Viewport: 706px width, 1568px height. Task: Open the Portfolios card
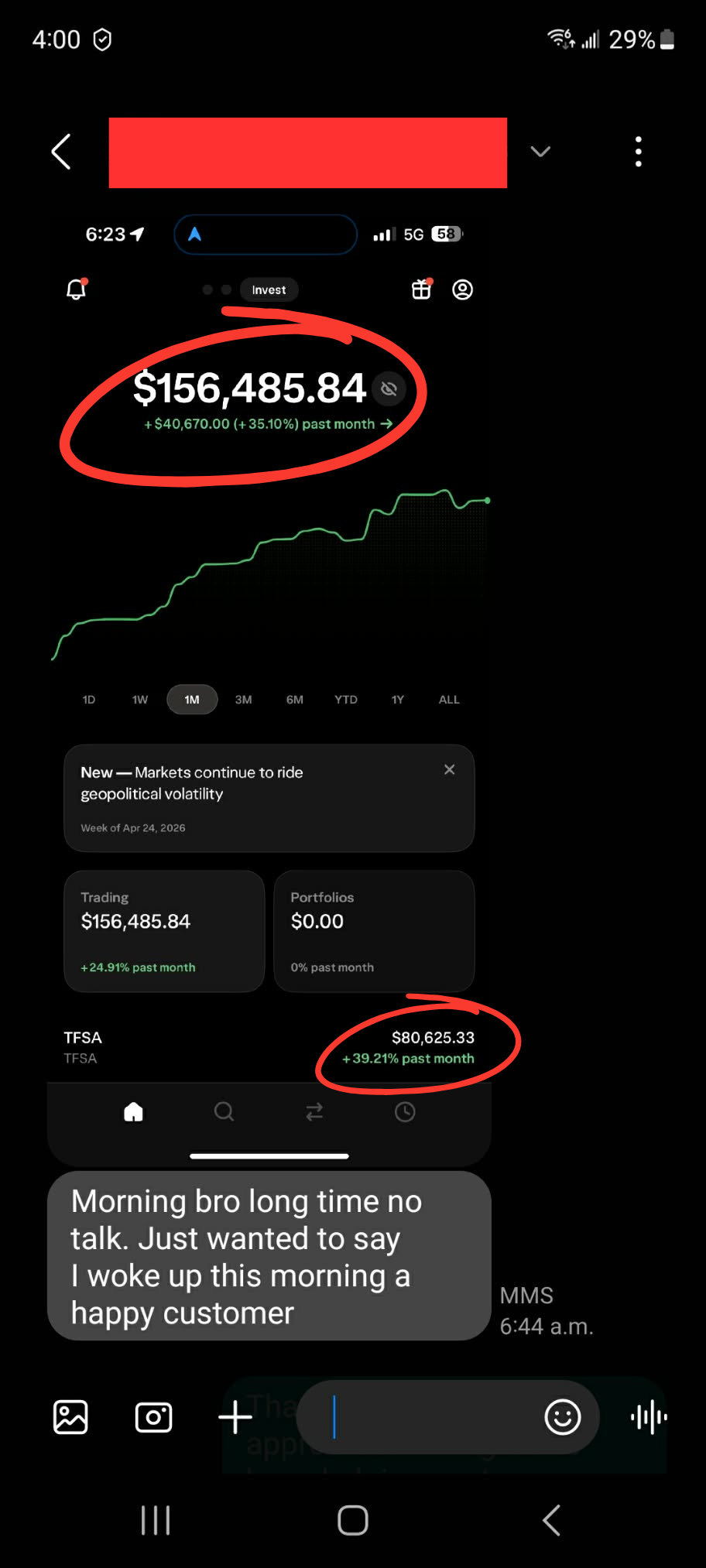[x=374, y=931]
